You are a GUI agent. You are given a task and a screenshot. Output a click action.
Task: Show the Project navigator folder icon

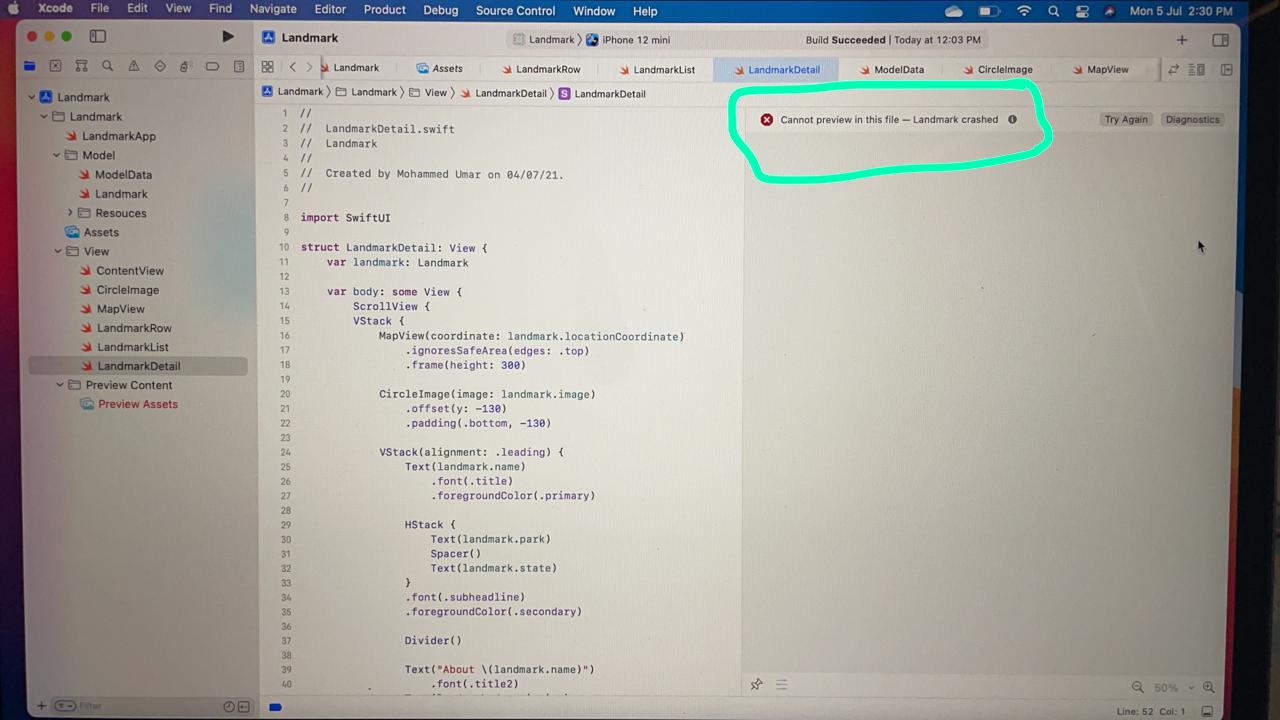[30, 67]
